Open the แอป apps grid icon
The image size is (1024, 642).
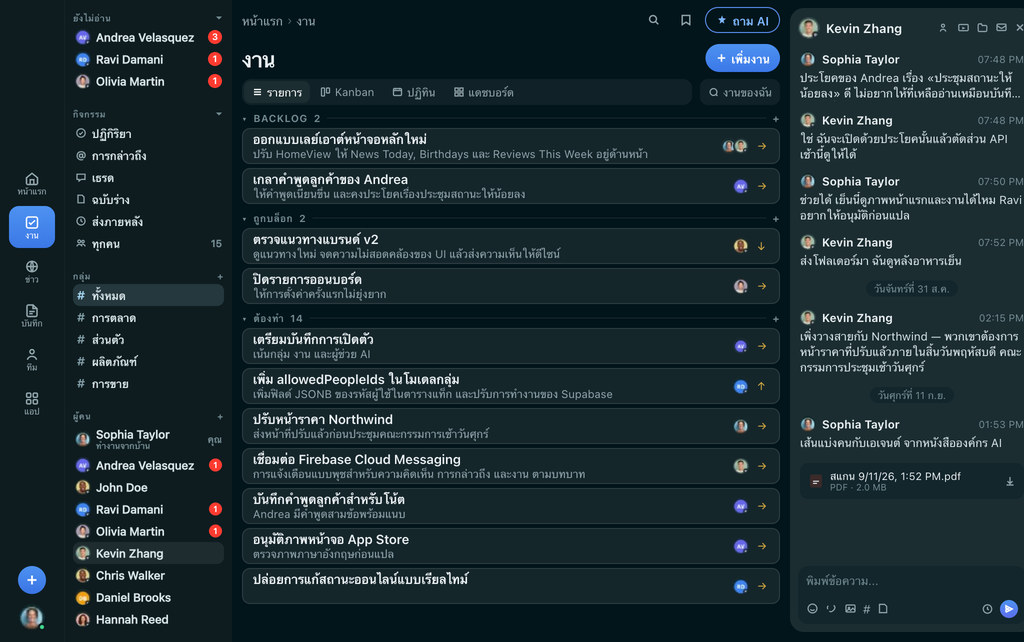[x=31, y=403]
